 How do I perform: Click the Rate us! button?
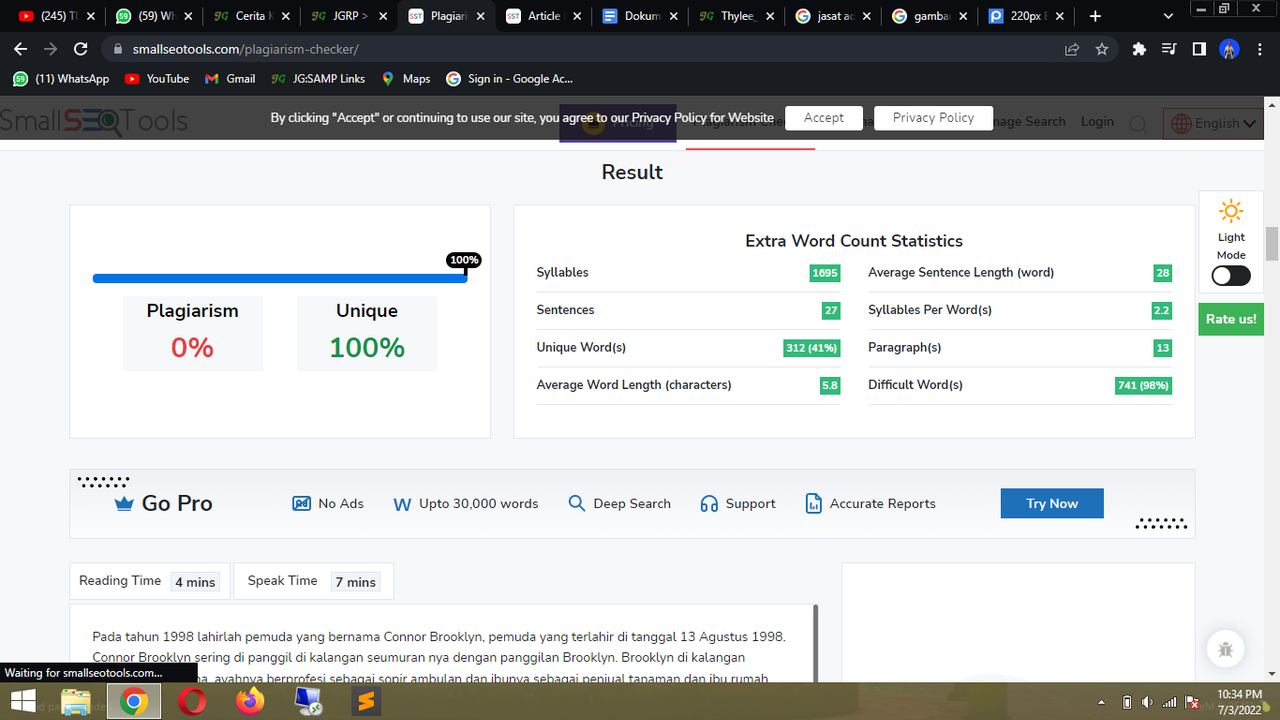(x=1231, y=319)
